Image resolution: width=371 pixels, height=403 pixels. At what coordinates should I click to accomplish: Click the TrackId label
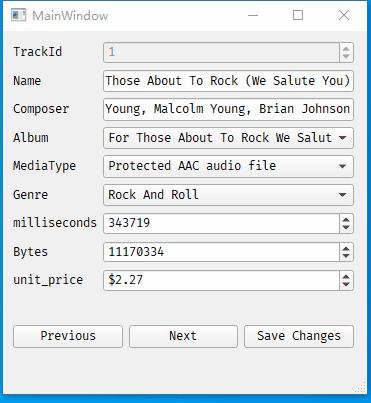(38, 52)
